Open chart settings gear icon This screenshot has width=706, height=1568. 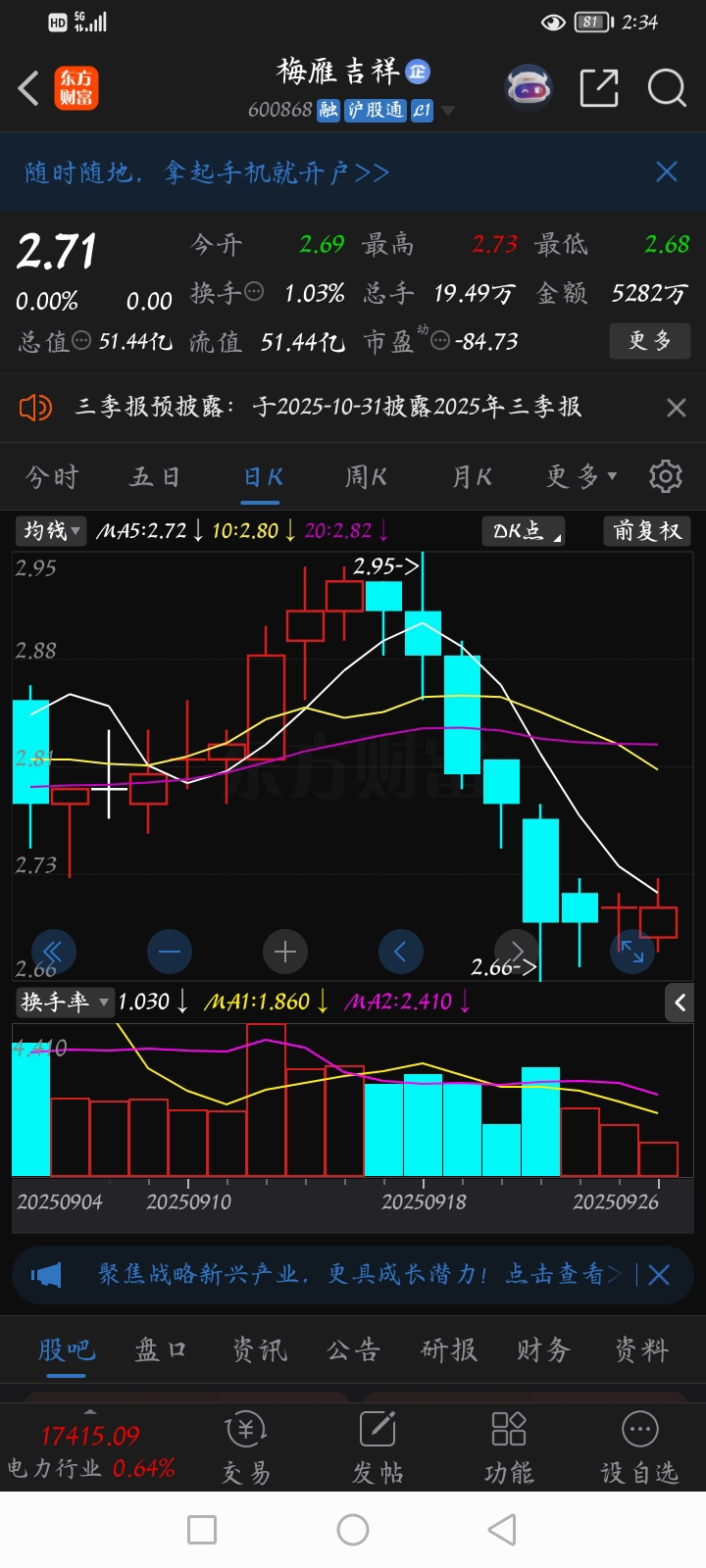(666, 476)
